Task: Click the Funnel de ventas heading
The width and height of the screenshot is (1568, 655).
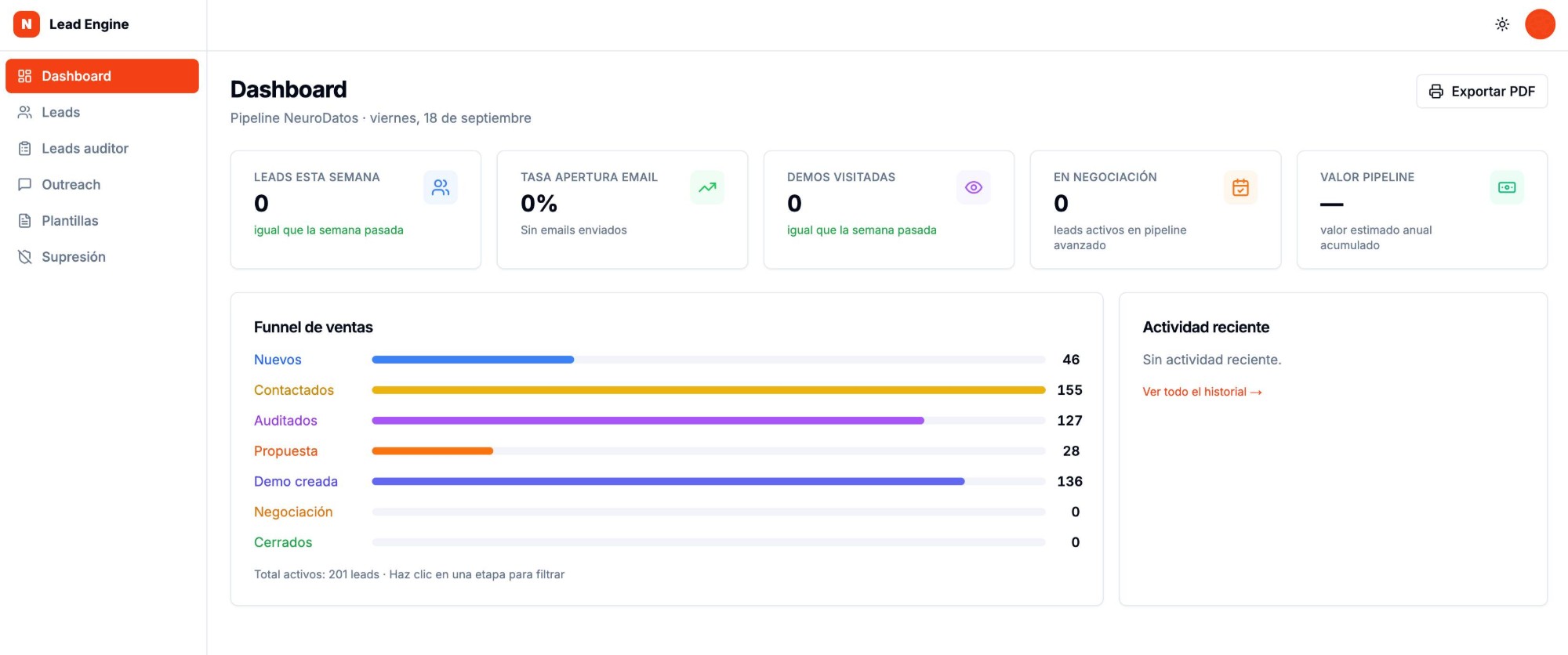Action: [314, 327]
